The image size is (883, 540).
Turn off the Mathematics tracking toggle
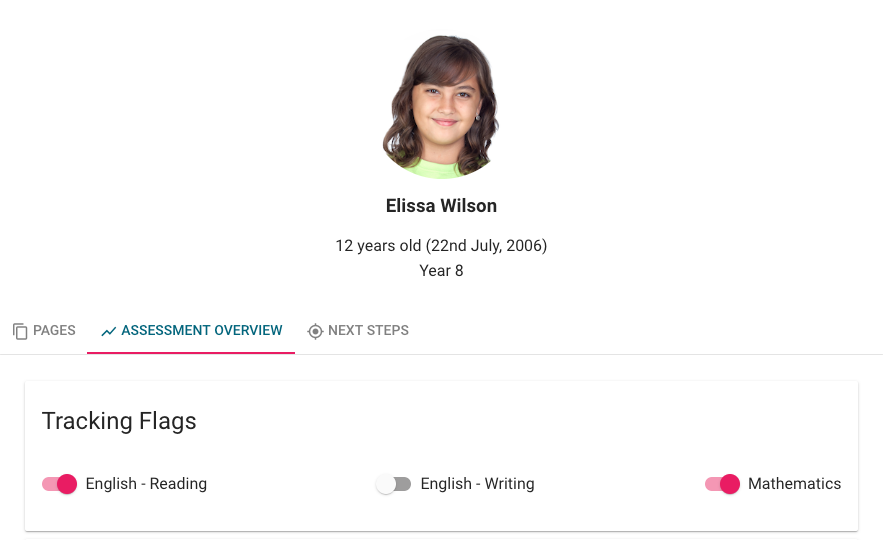tap(722, 484)
